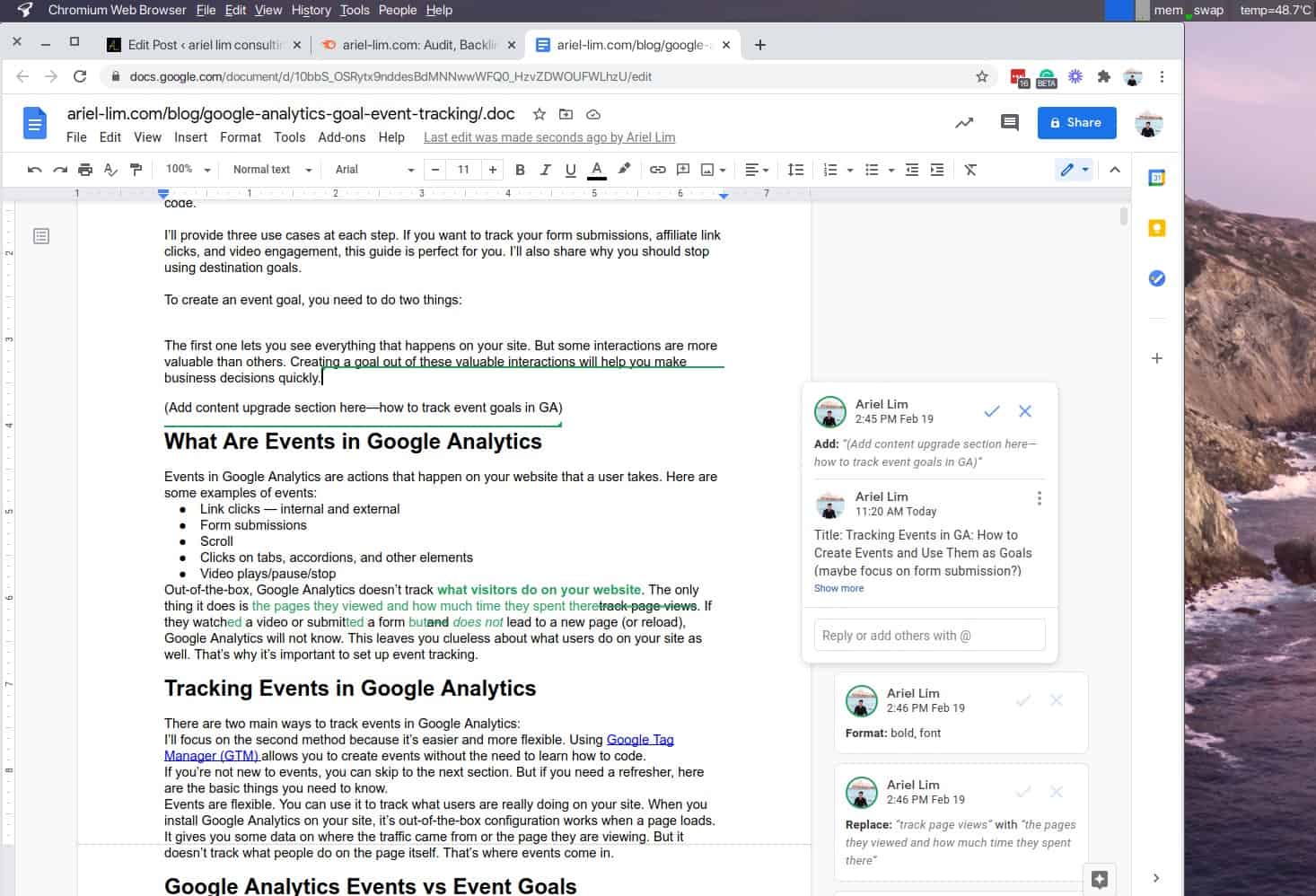1316x896 pixels.
Task: Open comment history icon
Action: [x=1010, y=123]
